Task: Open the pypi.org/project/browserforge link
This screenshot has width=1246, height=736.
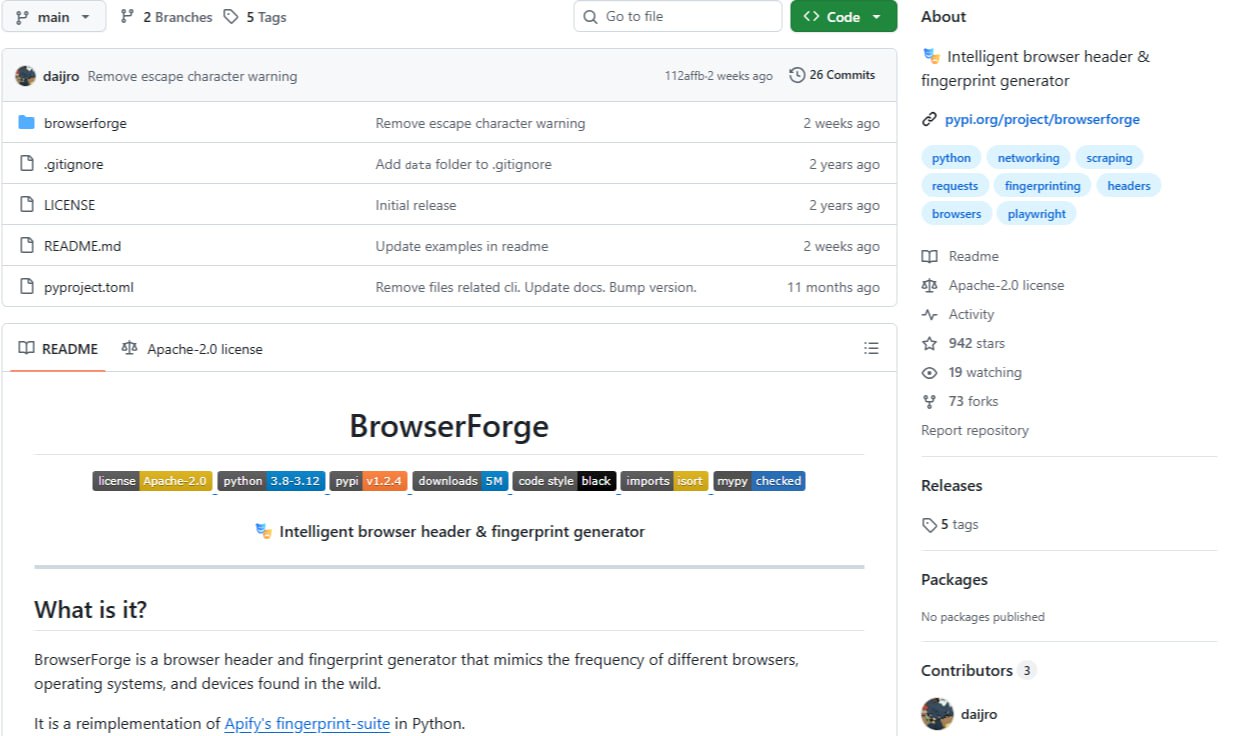Action: click(x=1042, y=119)
